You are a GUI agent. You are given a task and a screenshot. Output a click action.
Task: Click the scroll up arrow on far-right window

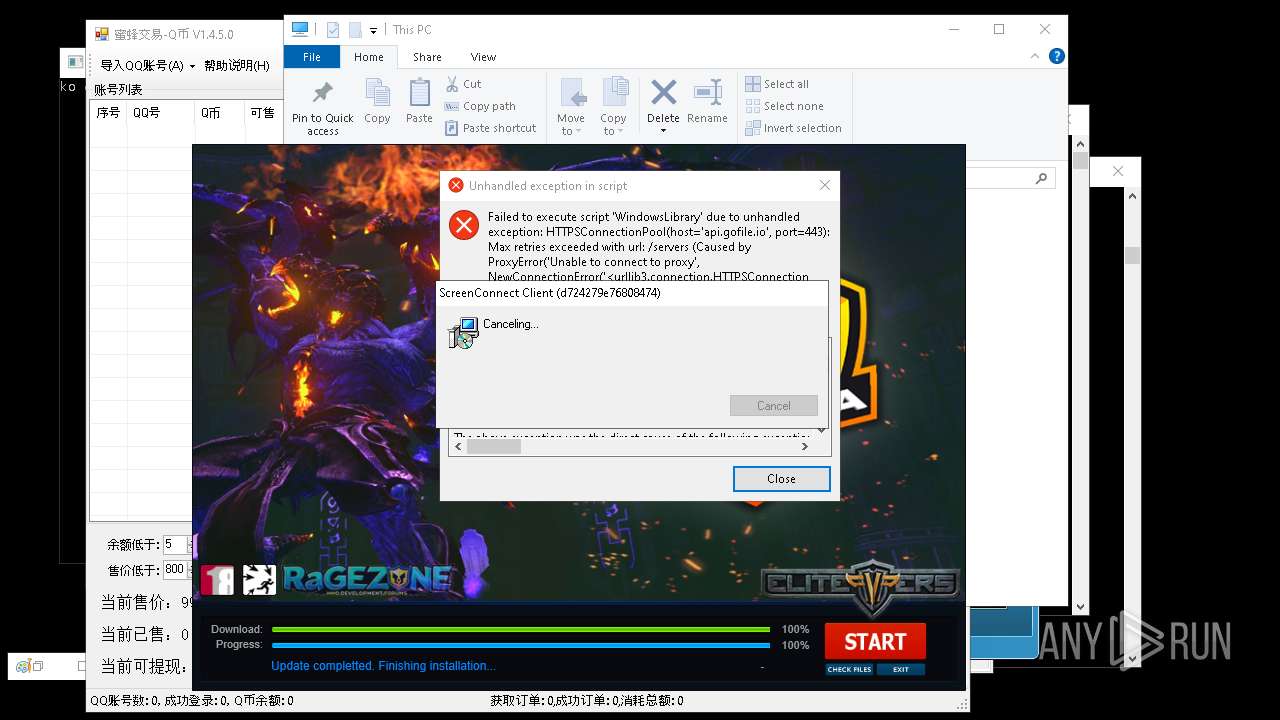point(1132,196)
